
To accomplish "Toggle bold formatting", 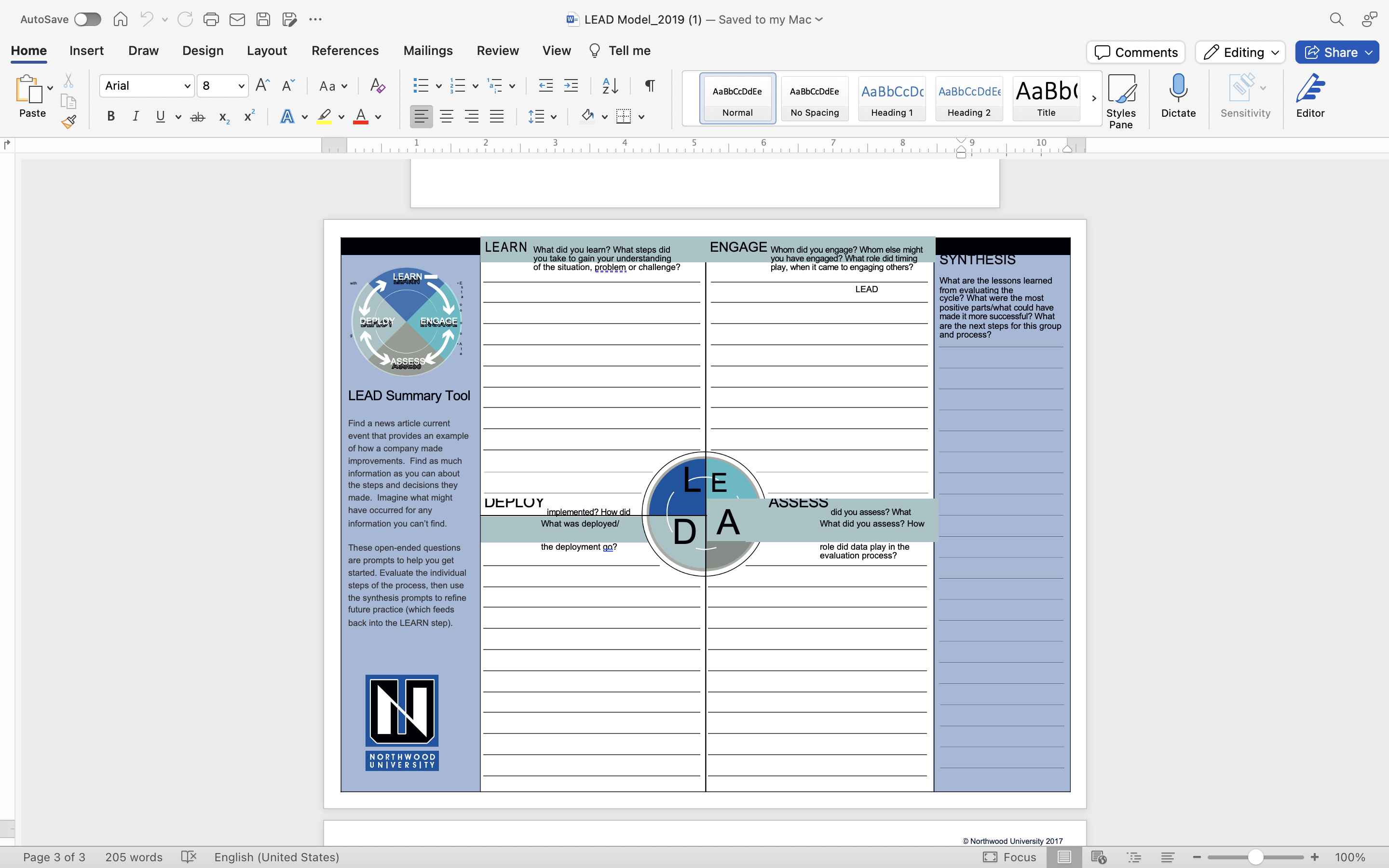I will pos(111,117).
